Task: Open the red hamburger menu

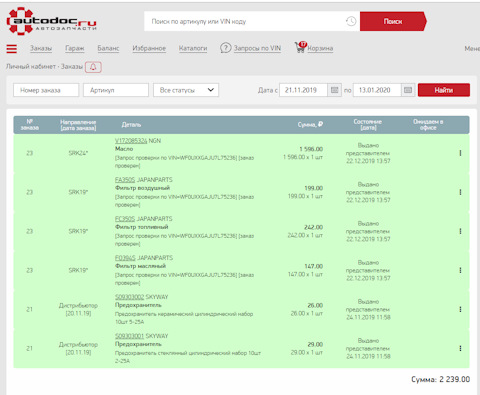Action: (x=12, y=49)
